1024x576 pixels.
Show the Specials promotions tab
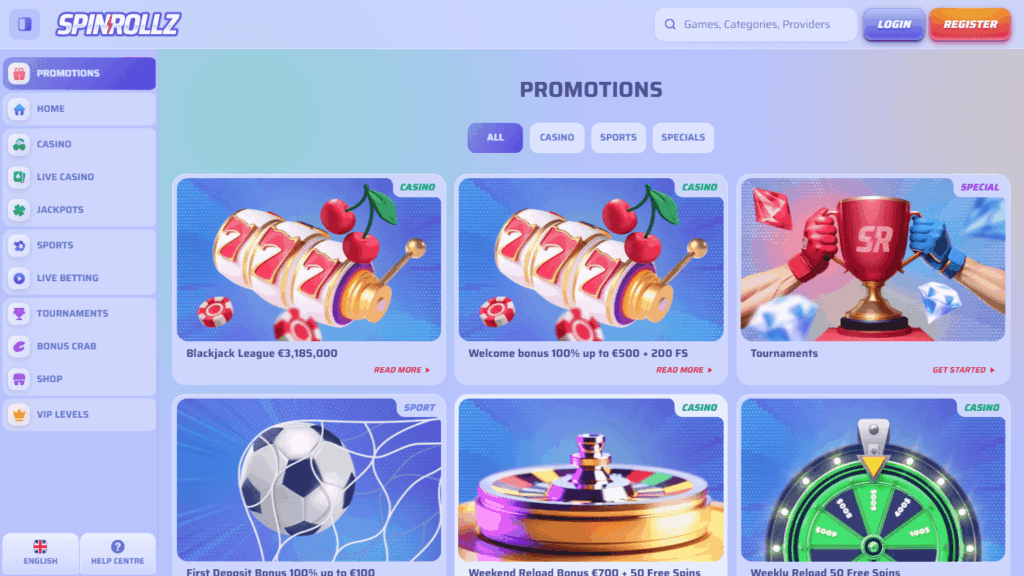coord(683,138)
